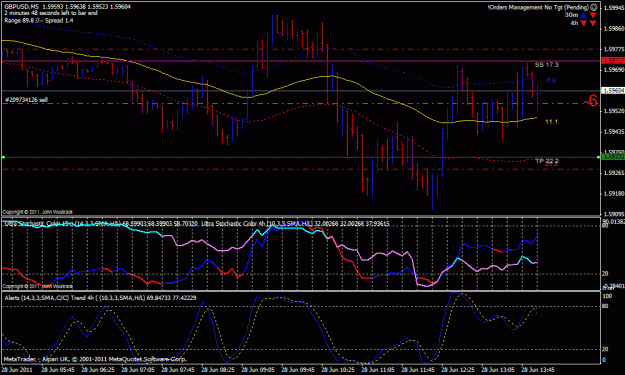Image resolution: width=625 pixels, height=375 pixels.
Task: Click the '!Orders Management No Tgt (Pending)' label
Action: 538,7
